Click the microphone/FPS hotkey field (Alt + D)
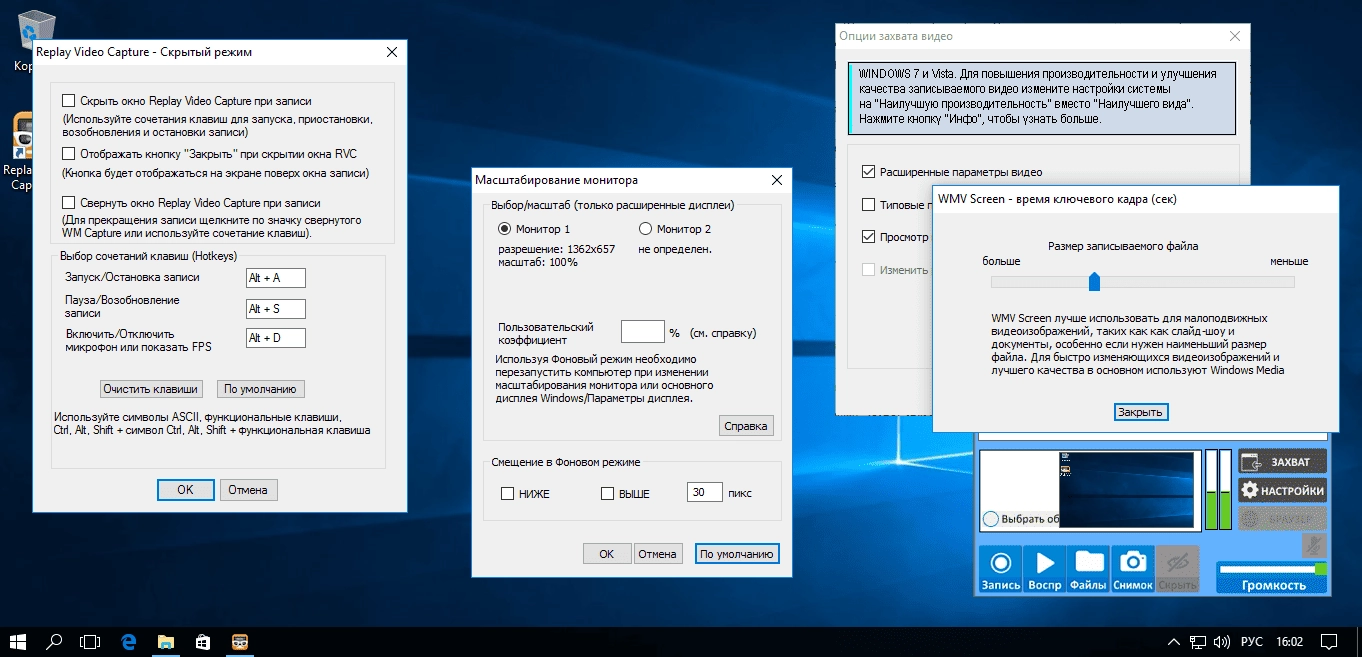This screenshot has height=657, width=1362. pyautogui.click(x=275, y=338)
